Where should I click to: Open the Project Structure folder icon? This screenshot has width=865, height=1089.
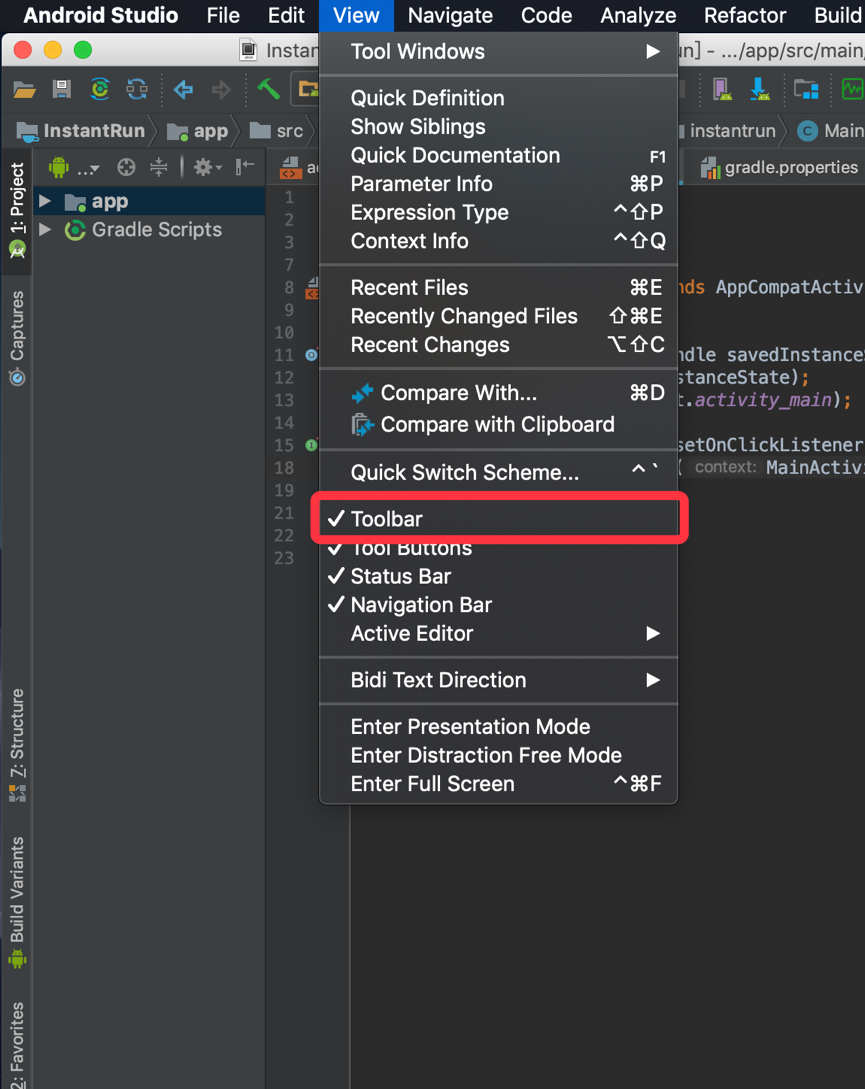point(806,89)
